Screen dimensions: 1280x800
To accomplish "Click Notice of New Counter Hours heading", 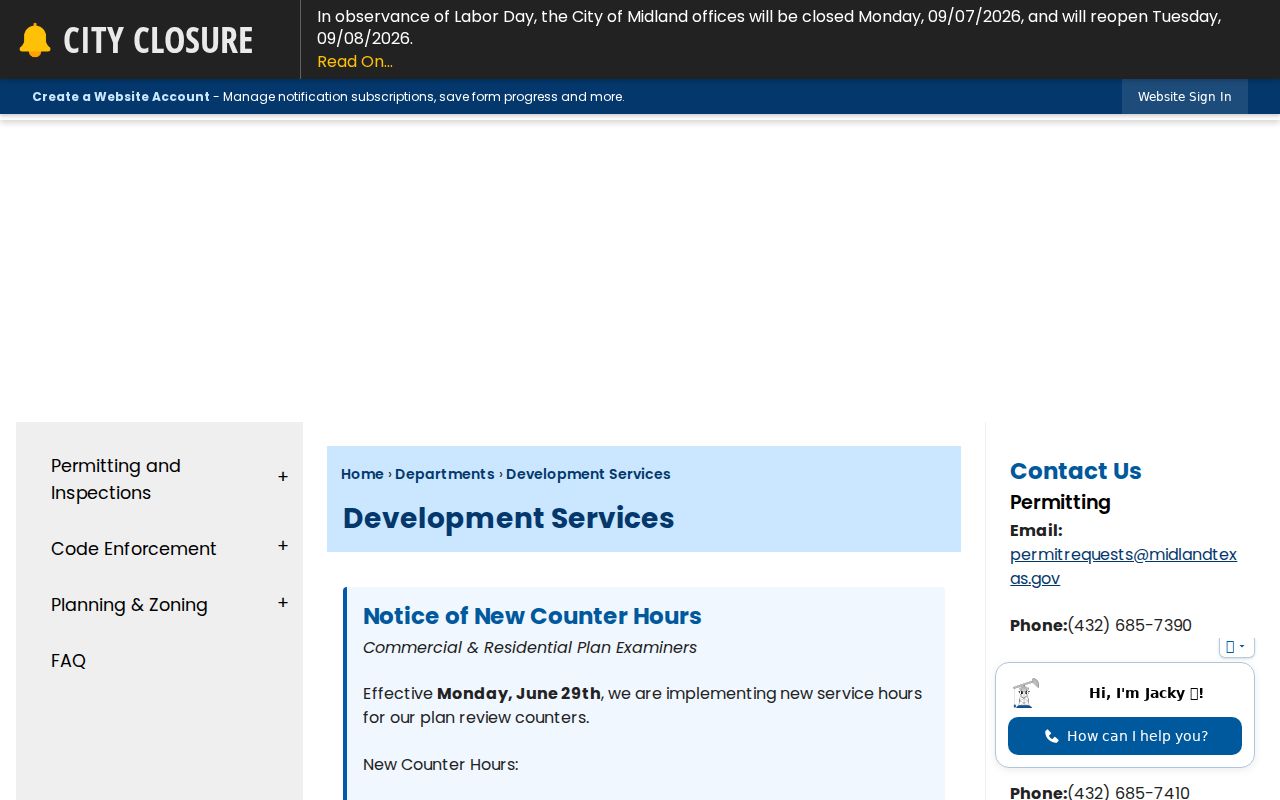I will (532, 616).
